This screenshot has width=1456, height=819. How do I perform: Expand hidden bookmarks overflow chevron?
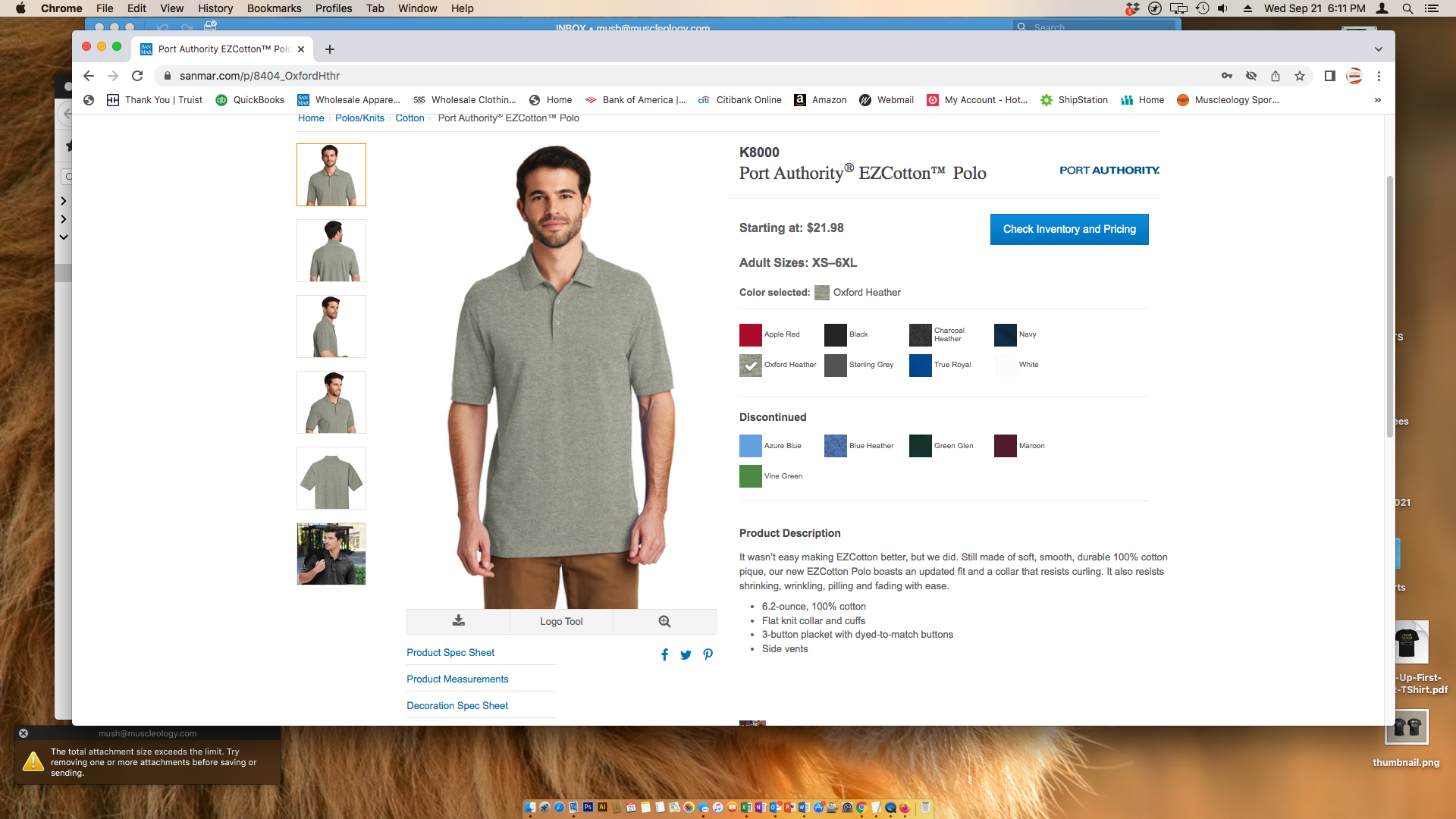1377,100
